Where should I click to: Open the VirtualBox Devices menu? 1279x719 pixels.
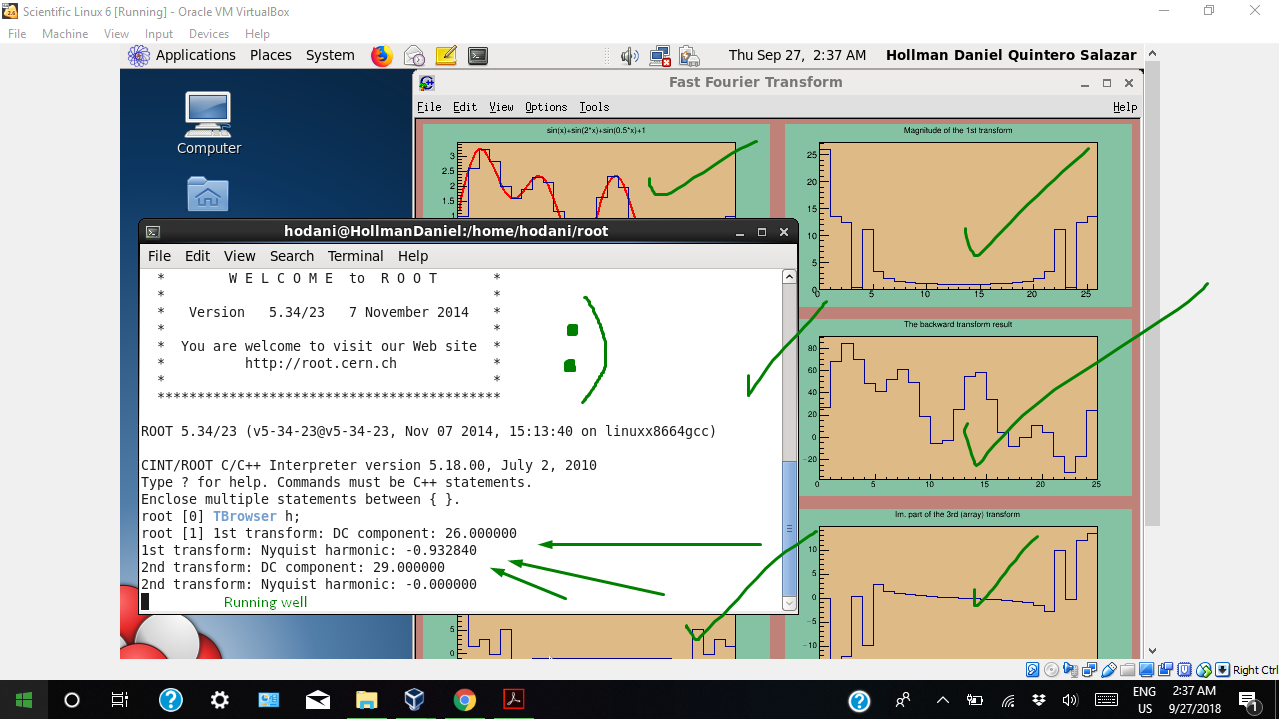(209, 34)
